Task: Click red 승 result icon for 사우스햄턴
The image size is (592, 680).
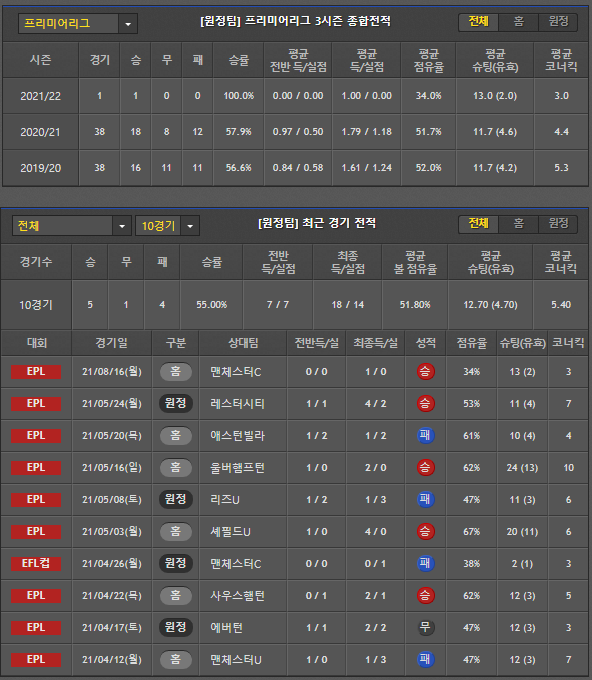Action: (425, 595)
